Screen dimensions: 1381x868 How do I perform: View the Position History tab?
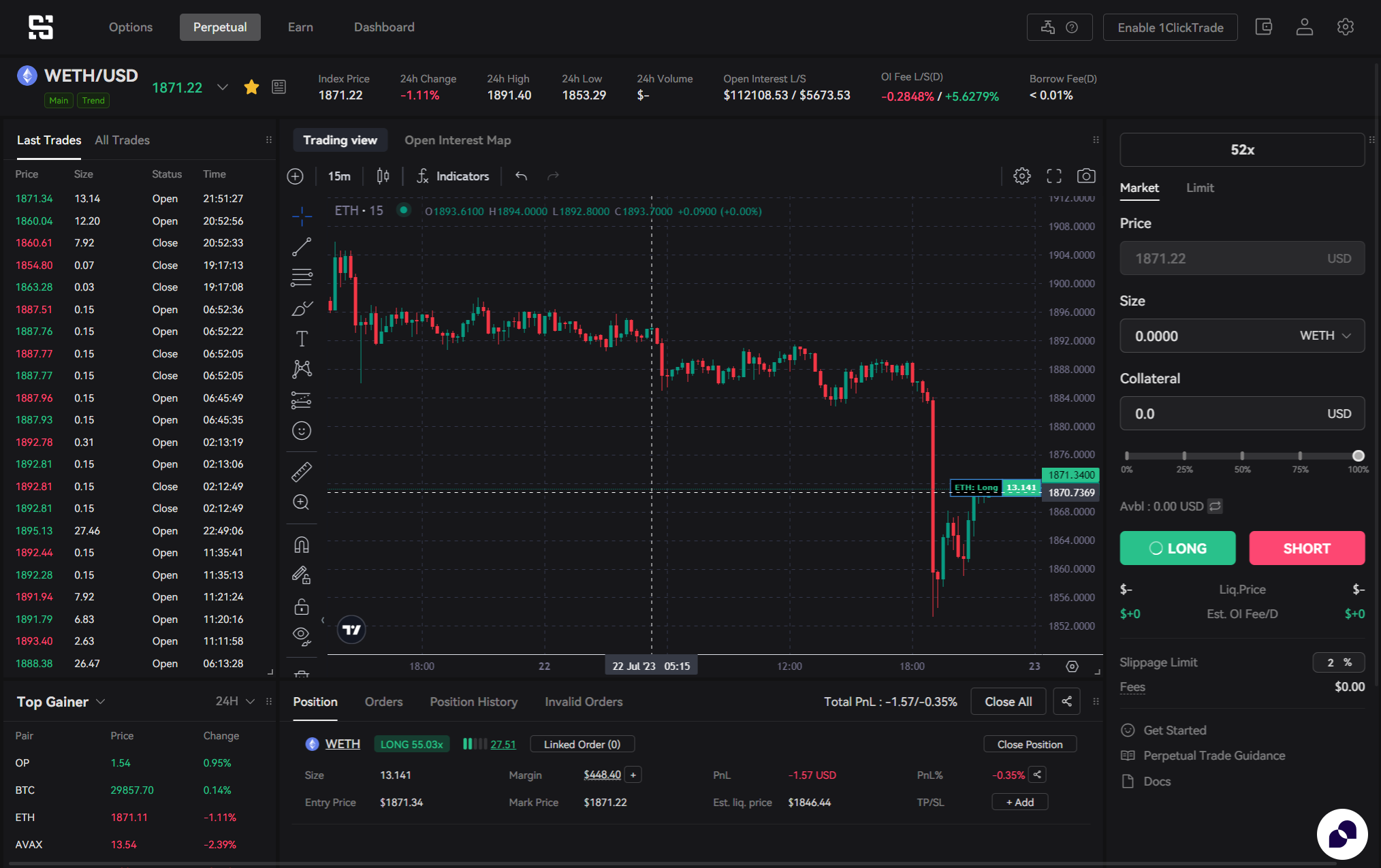[473, 702]
